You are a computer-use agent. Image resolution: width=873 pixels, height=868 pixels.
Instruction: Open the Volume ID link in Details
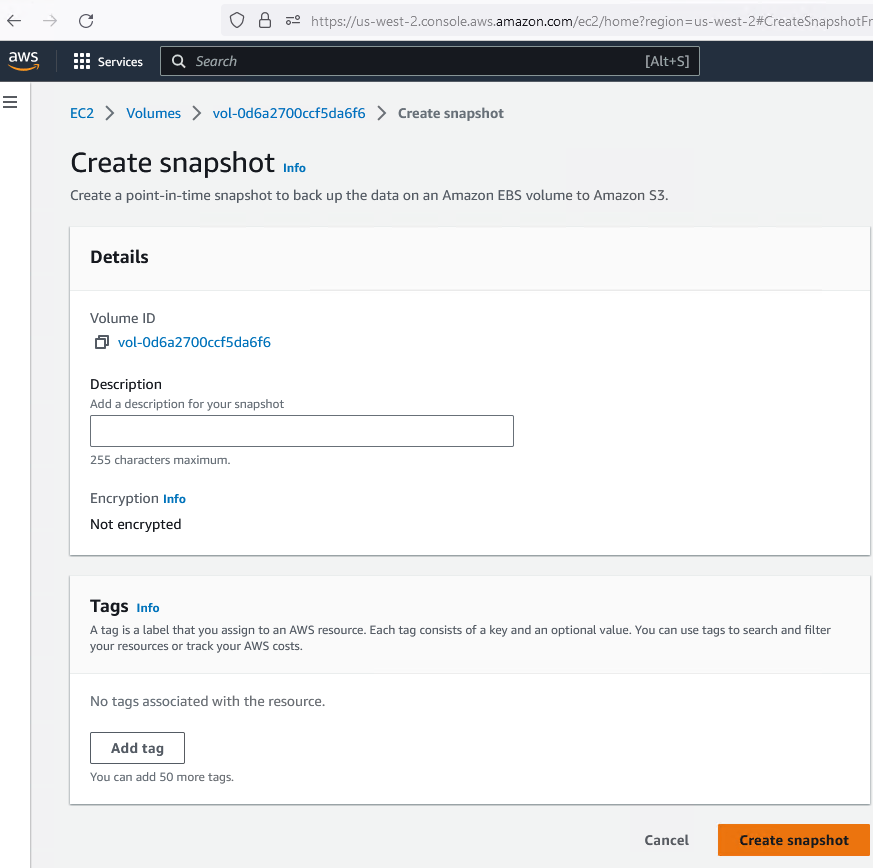pos(194,343)
